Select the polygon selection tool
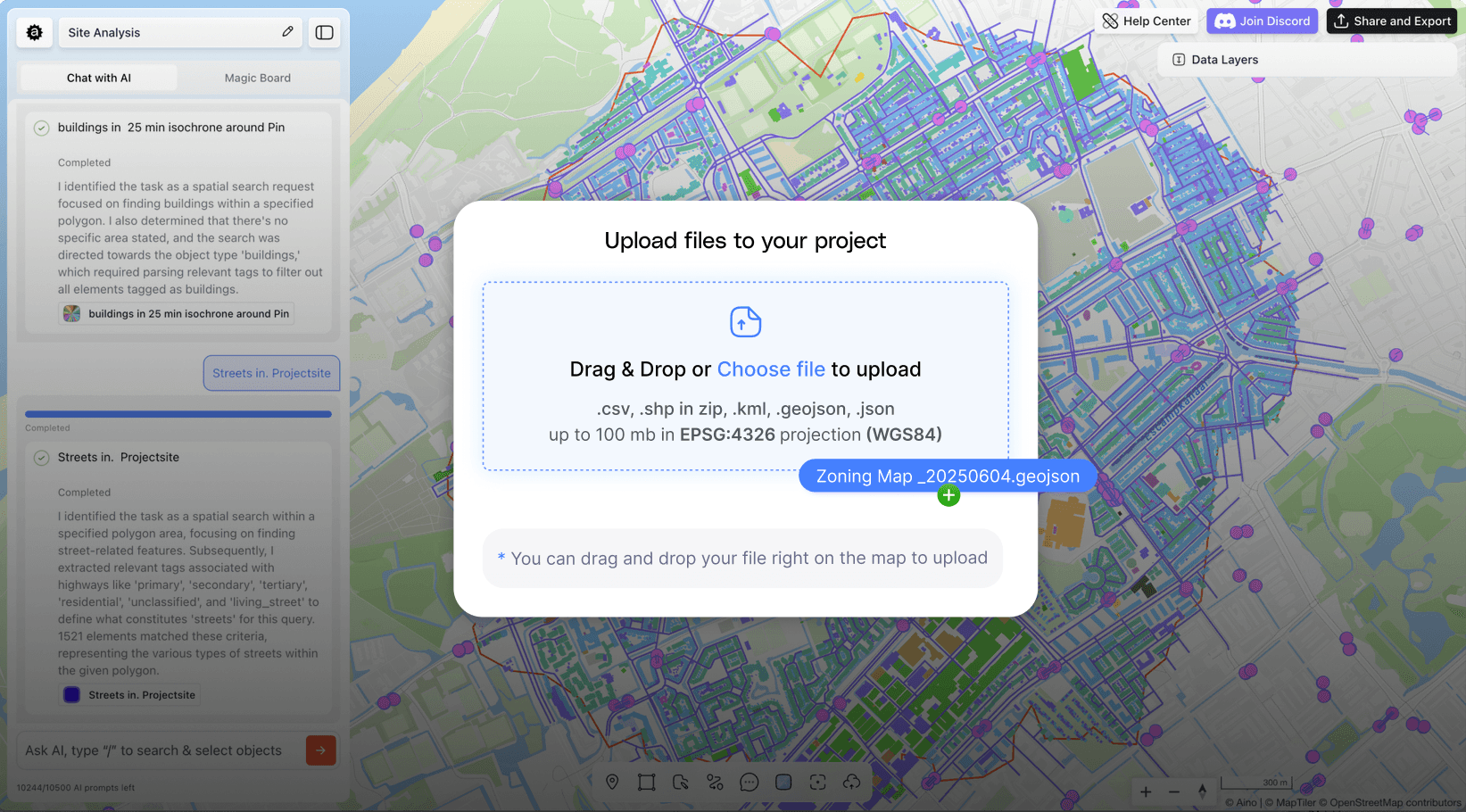 pyautogui.click(x=681, y=783)
